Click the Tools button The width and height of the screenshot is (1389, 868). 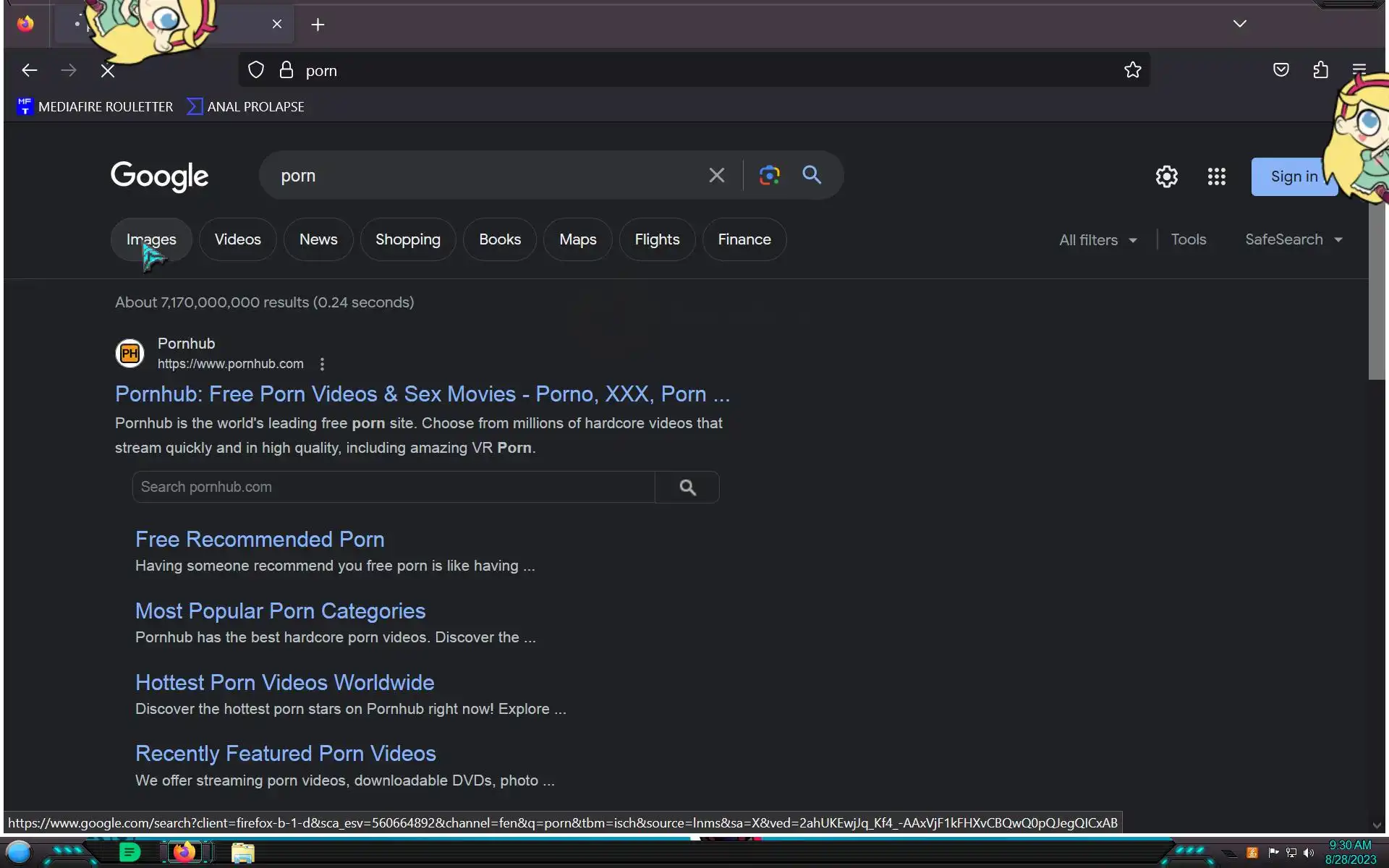[1188, 239]
